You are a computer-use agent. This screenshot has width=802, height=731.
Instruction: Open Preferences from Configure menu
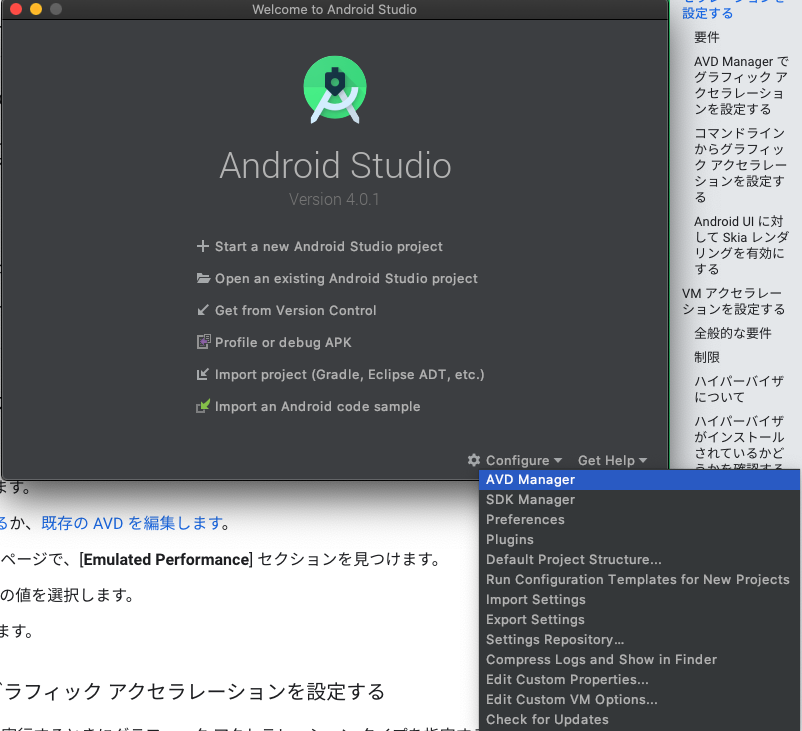[639, 520]
